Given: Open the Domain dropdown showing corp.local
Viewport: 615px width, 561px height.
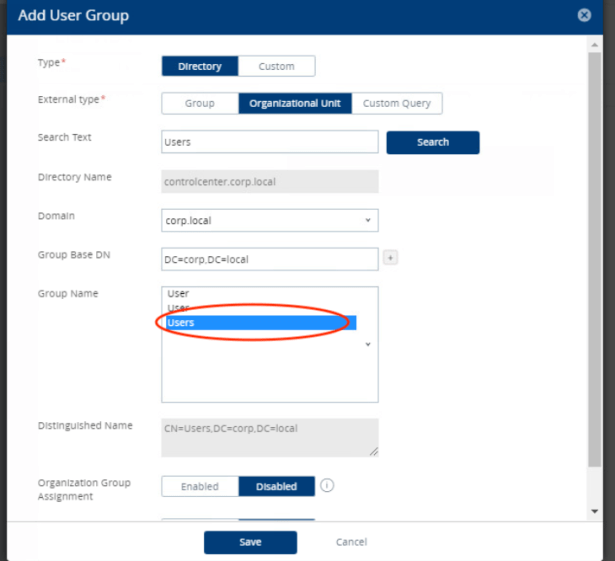Looking at the screenshot, I should 269,219.
